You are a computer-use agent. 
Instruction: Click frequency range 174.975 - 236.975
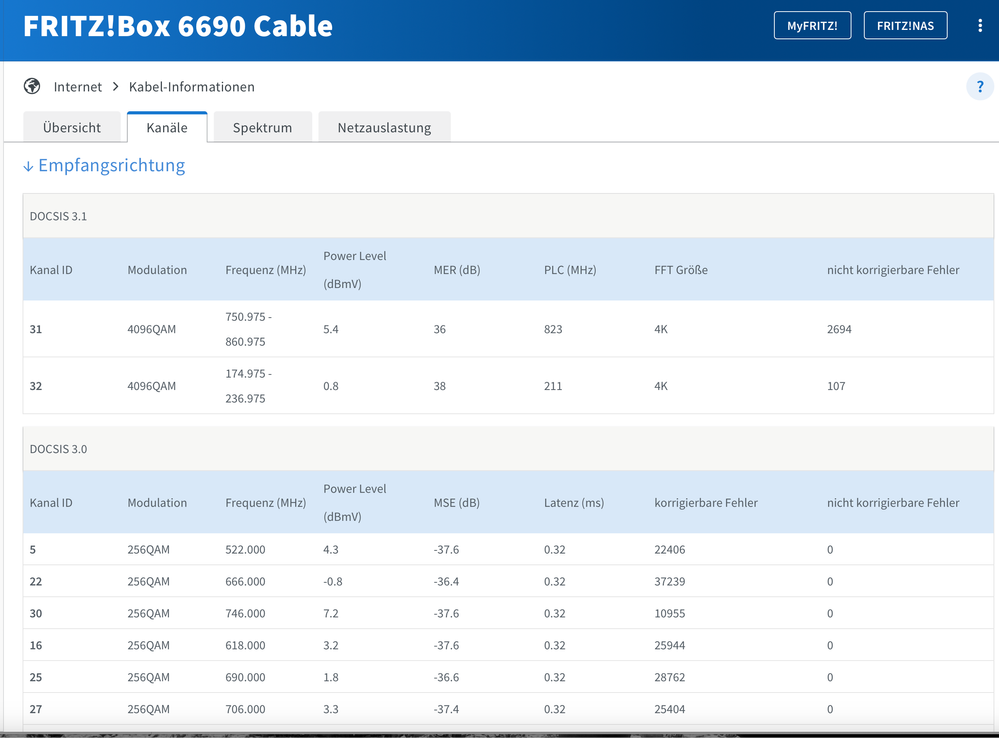click(x=248, y=386)
